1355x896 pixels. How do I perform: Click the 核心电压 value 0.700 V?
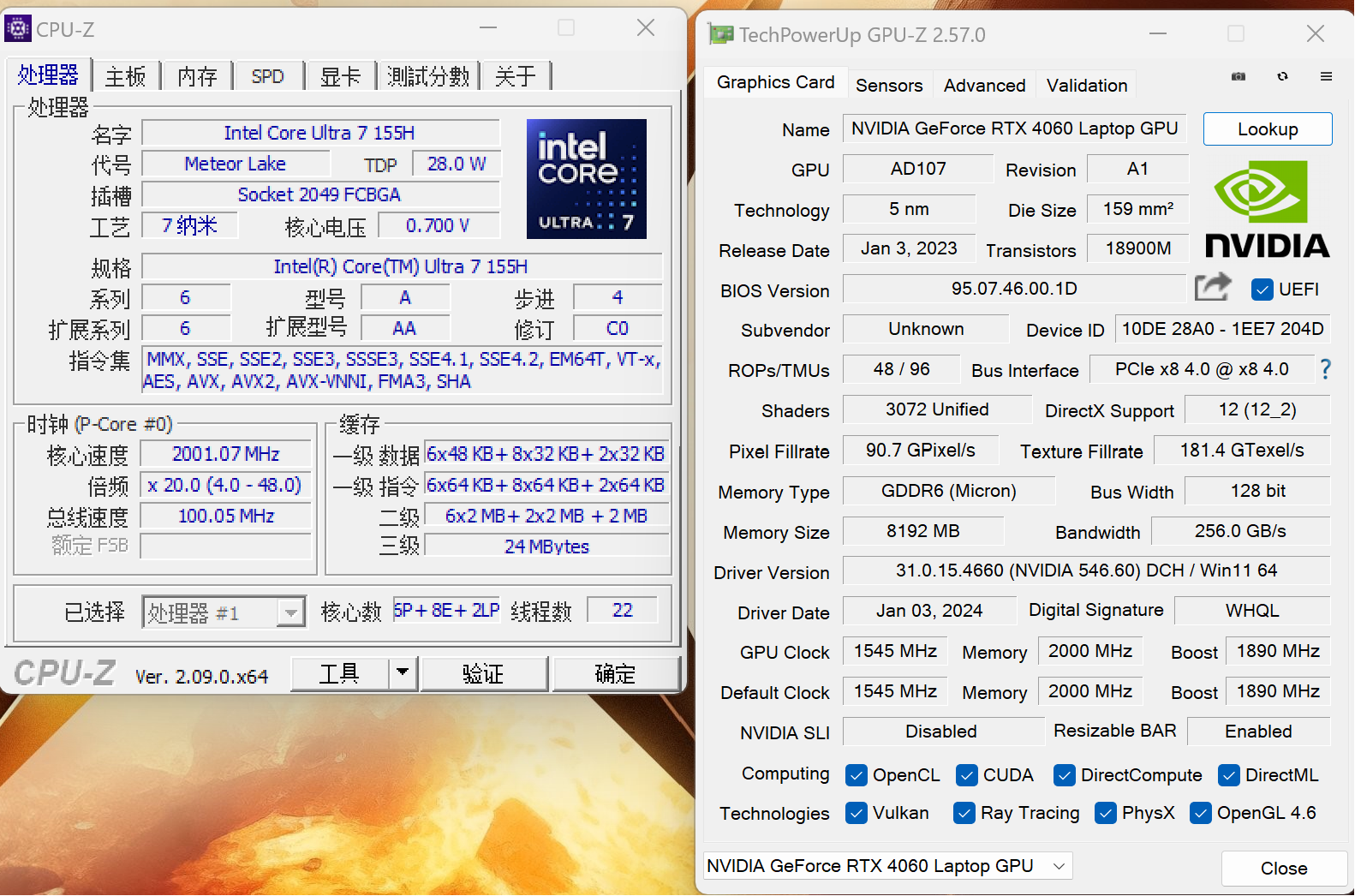(438, 225)
